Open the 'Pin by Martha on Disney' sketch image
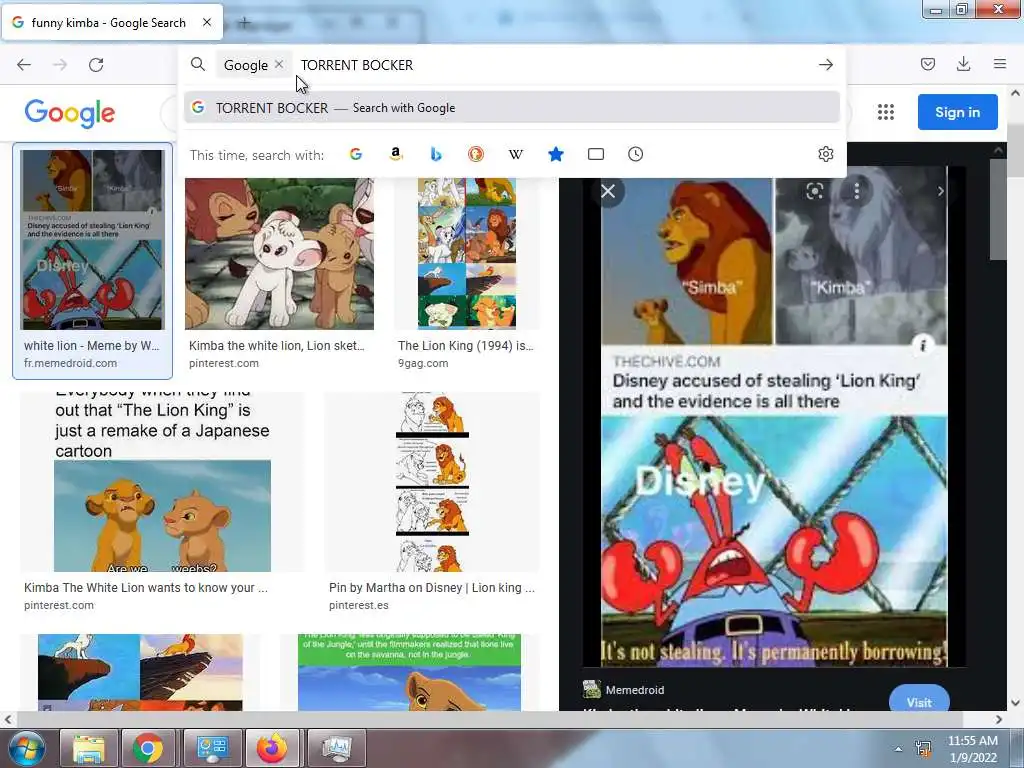1024x768 pixels. (432, 482)
